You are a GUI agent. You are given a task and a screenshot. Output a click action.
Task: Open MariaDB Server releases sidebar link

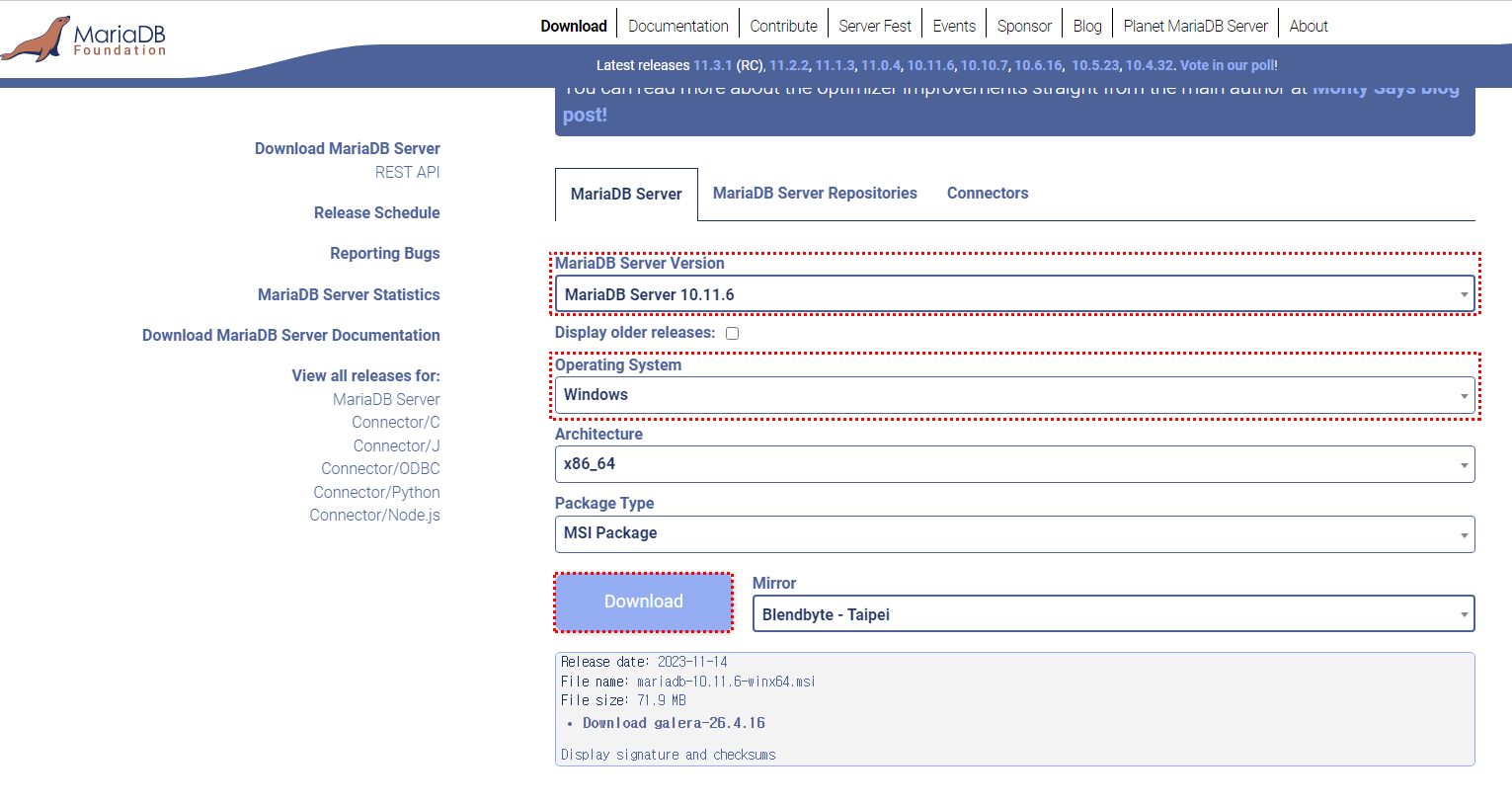386,399
